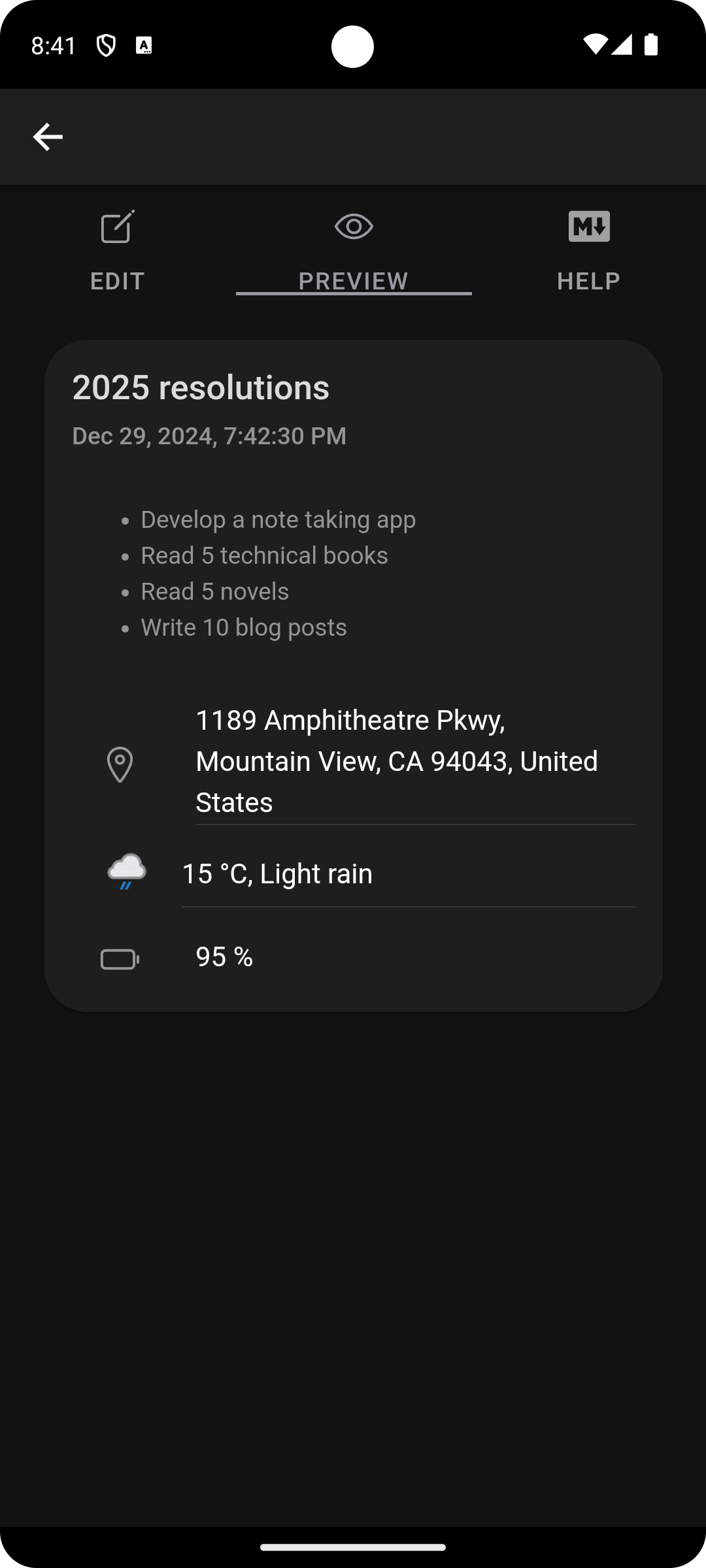Viewport: 706px width, 1568px height.
Task: Tap 'Develop a note taking app' bullet
Action: point(278,520)
